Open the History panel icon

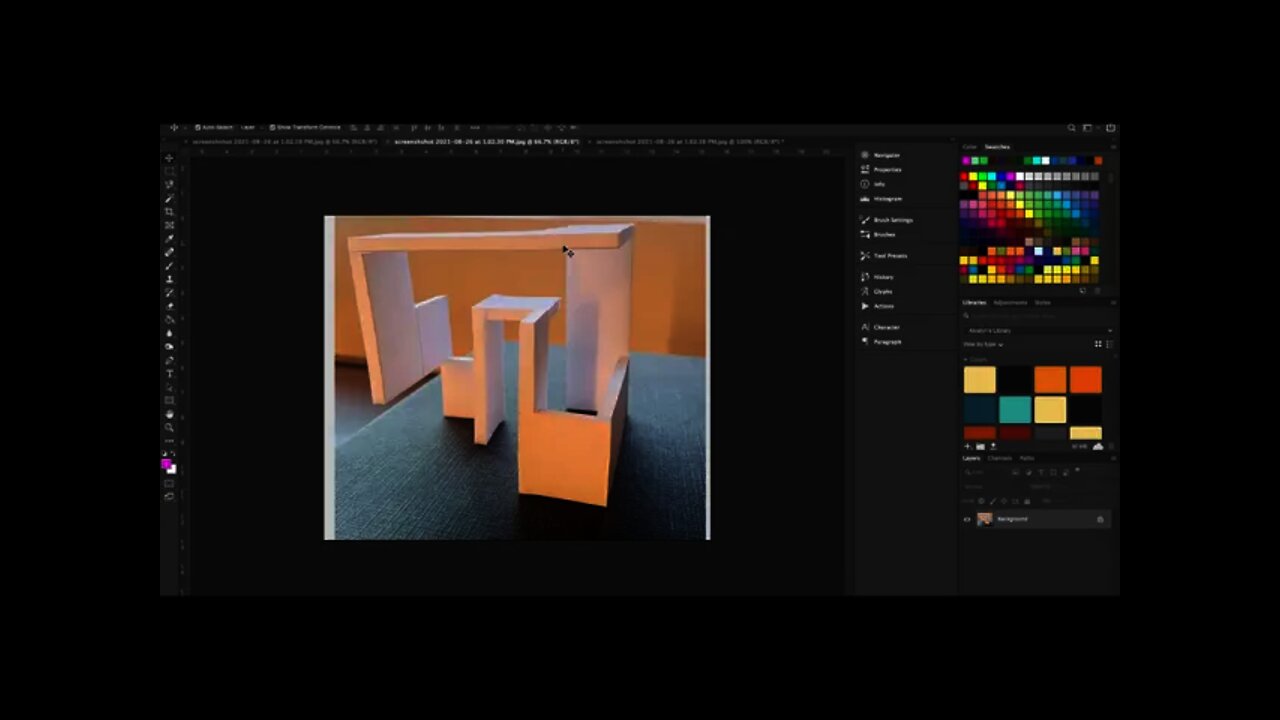click(x=865, y=277)
